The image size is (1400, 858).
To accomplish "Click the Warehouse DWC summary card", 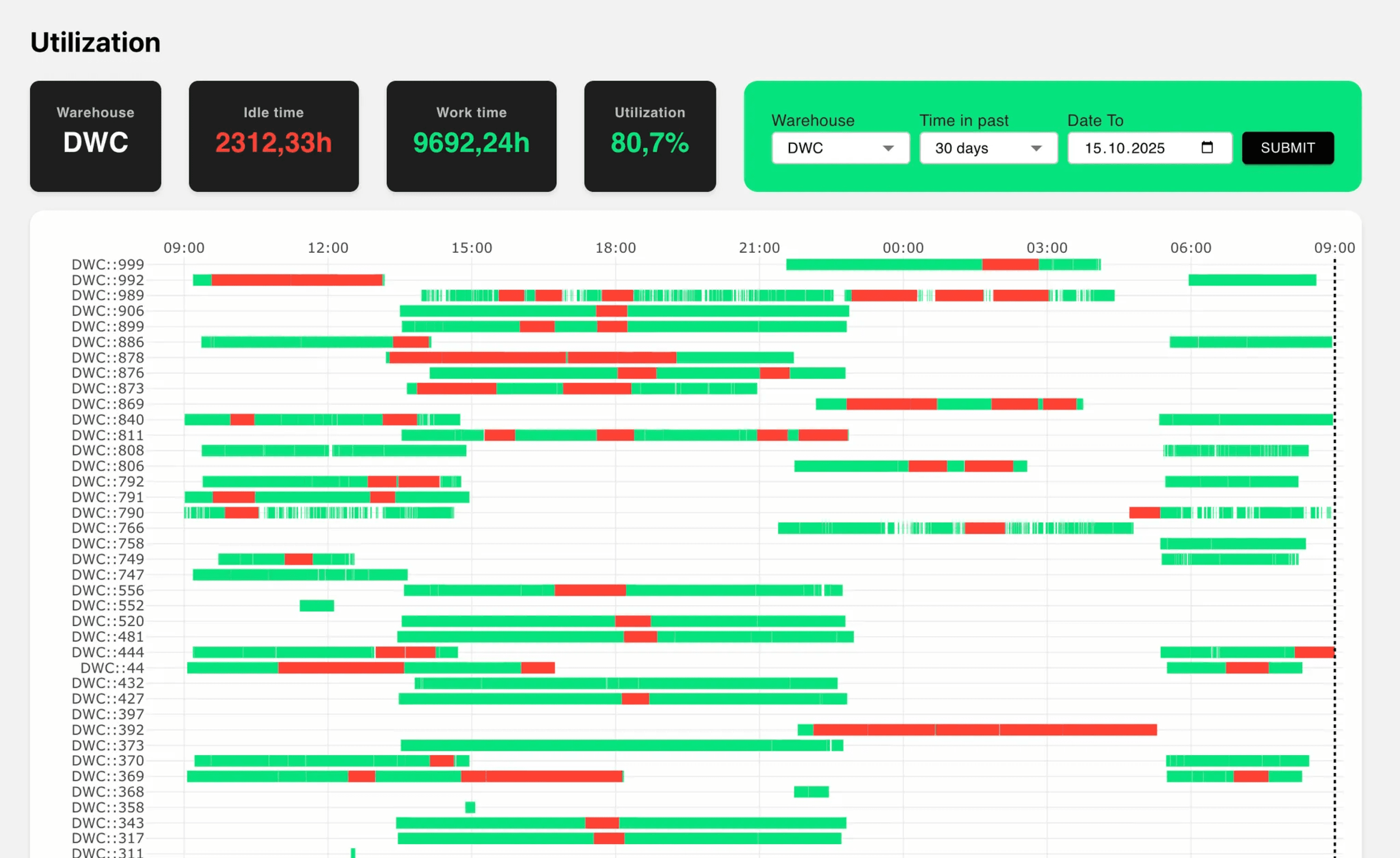I will (95, 136).
